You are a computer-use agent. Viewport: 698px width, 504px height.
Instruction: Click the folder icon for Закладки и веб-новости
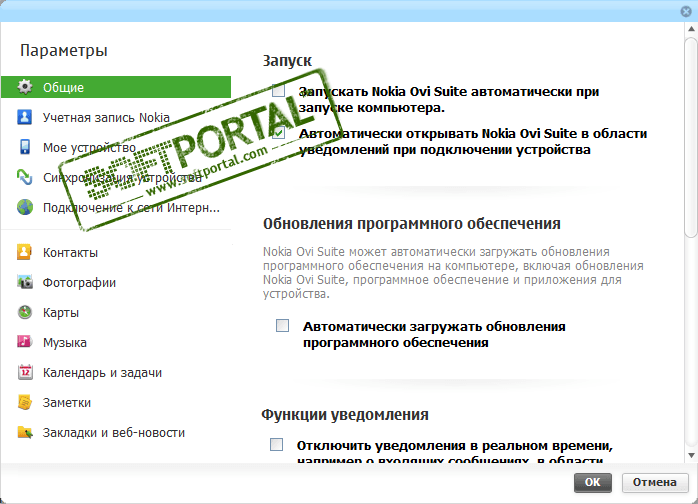point(25,432)
